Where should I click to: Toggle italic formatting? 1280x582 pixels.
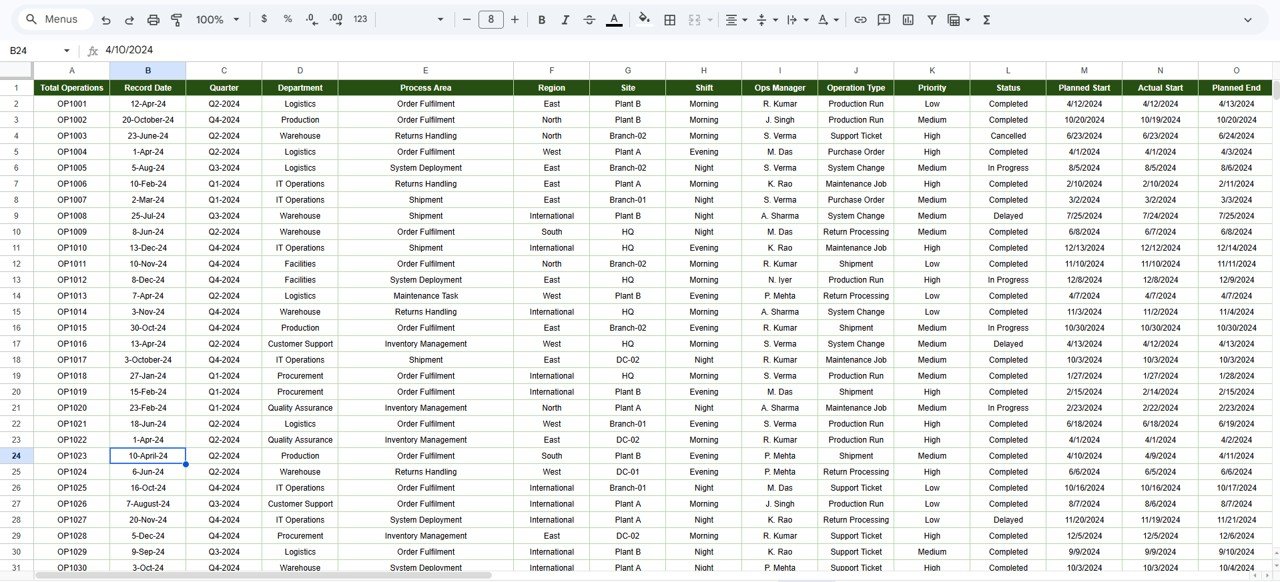click(564, 19)
